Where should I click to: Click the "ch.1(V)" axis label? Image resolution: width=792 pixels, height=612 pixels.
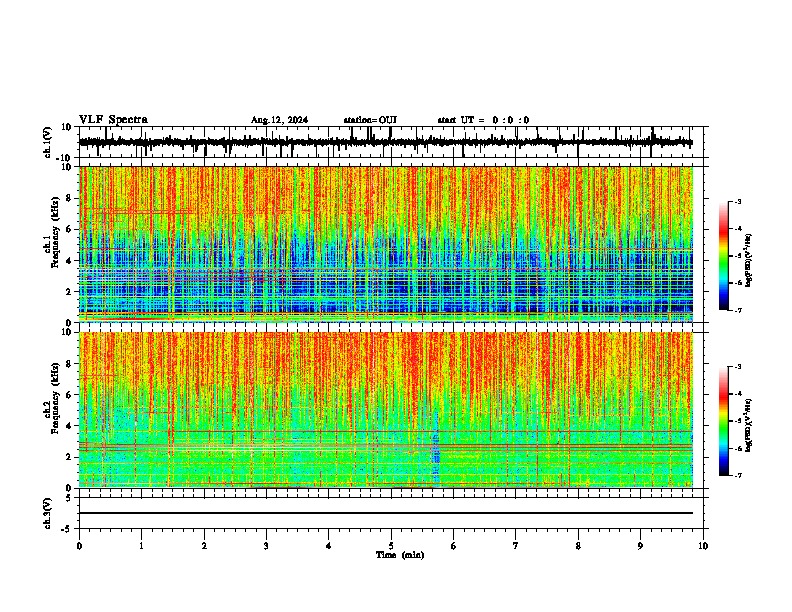(x=48, y=142)
